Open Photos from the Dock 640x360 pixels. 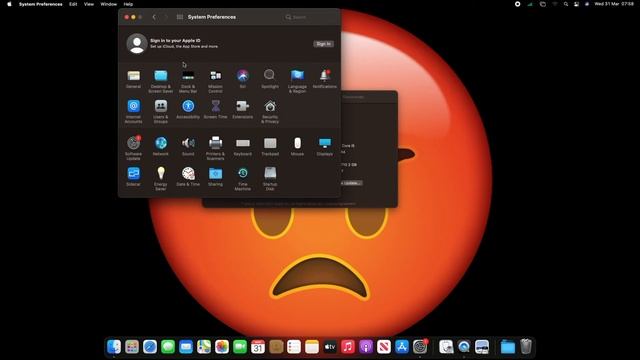click(222, 347)
